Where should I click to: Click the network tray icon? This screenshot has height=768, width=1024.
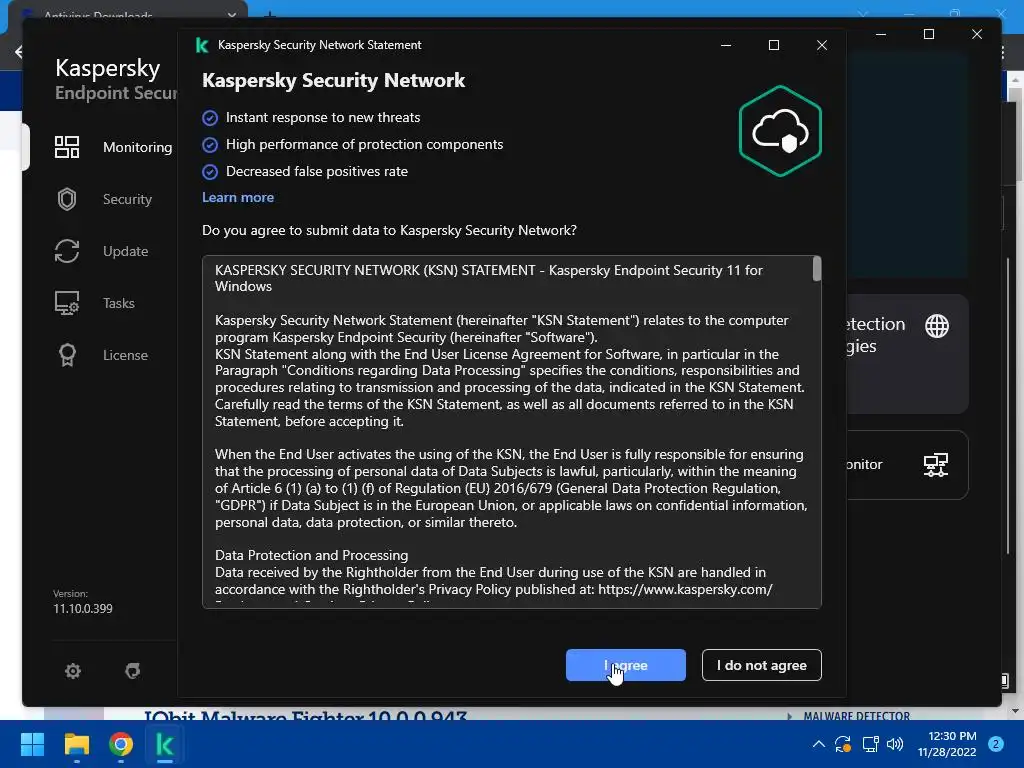point(870,744)
